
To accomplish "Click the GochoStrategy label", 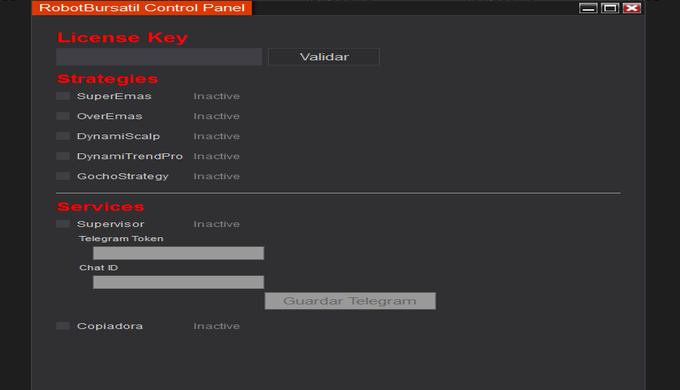I will click(x=123, y=176).
